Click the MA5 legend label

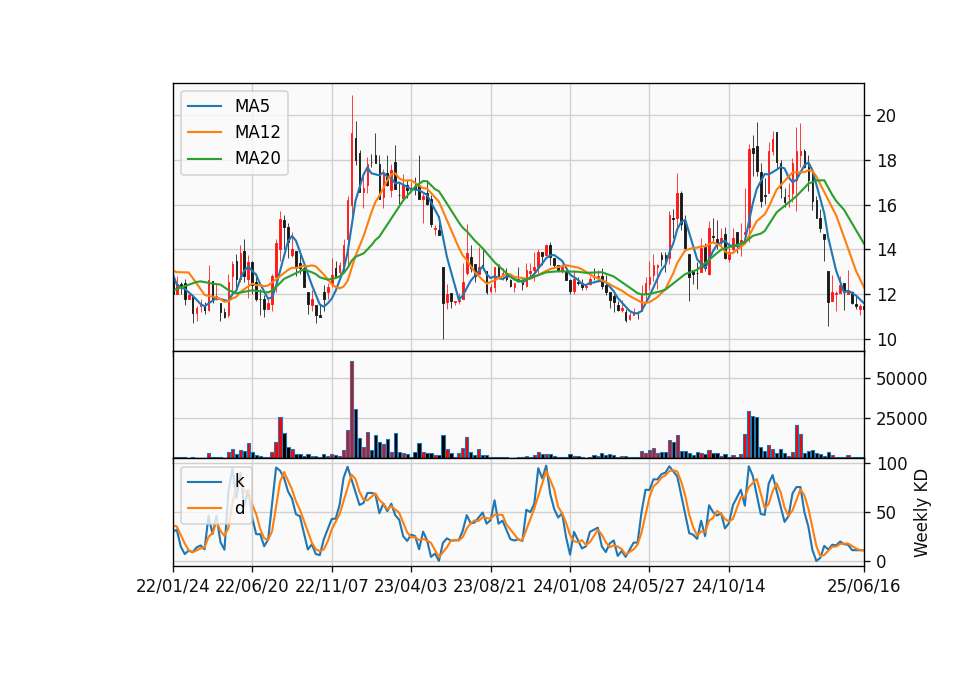point(252,106)
